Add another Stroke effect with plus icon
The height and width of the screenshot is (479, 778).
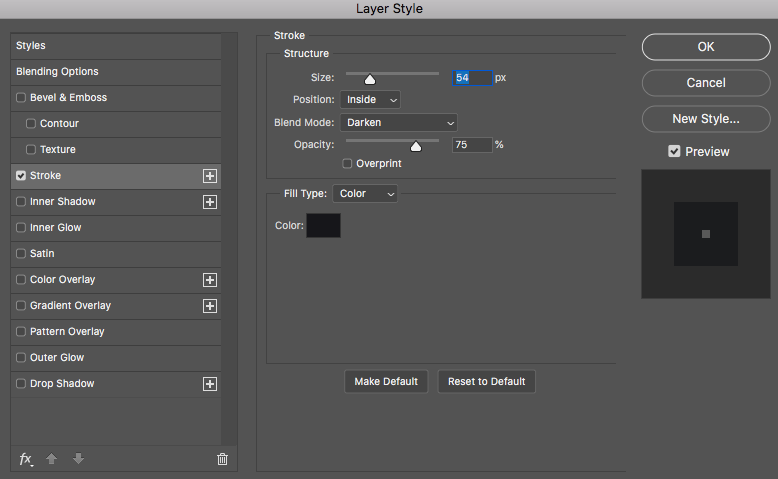click(210, 176)
